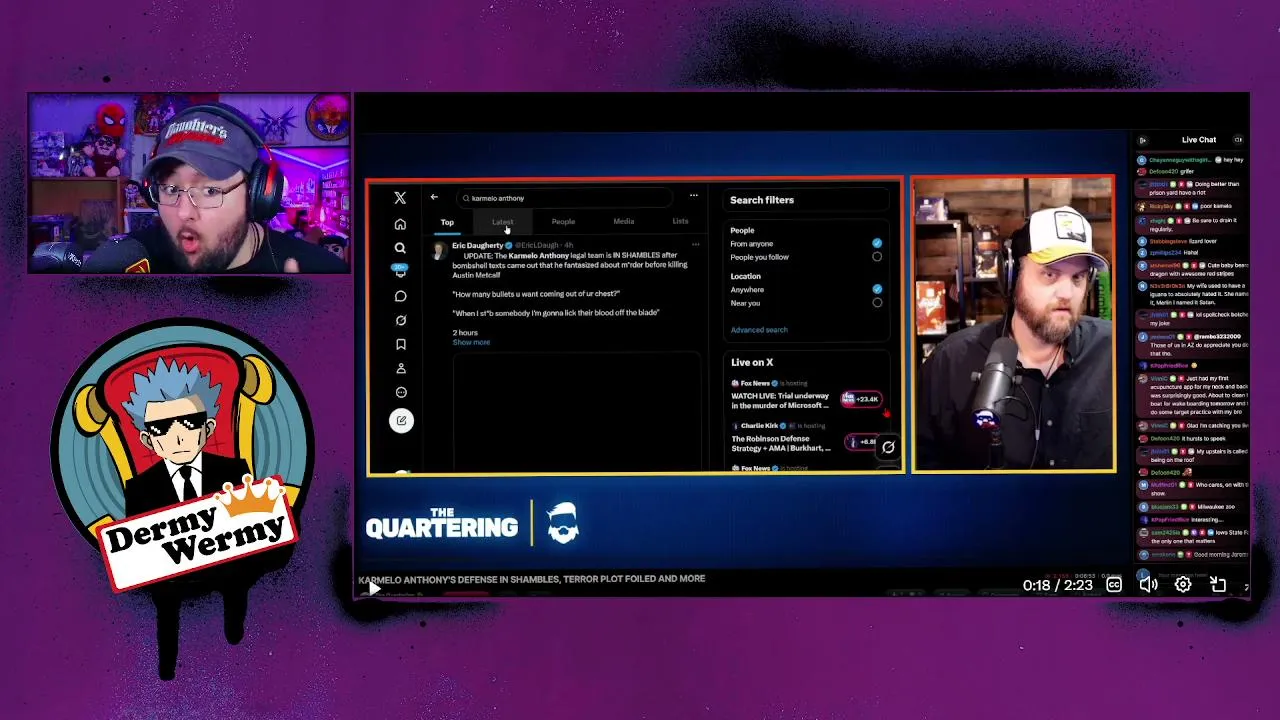Open the three-dot menu on Eric Daugherty's post
Image resolution: width=1280 pixels, height=720 pixels.
[x=695, y=245]
